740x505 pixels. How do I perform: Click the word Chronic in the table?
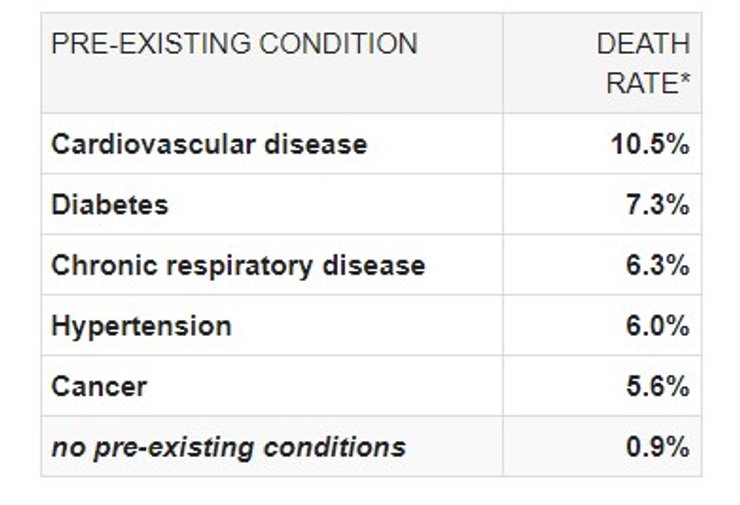[95, 266]
